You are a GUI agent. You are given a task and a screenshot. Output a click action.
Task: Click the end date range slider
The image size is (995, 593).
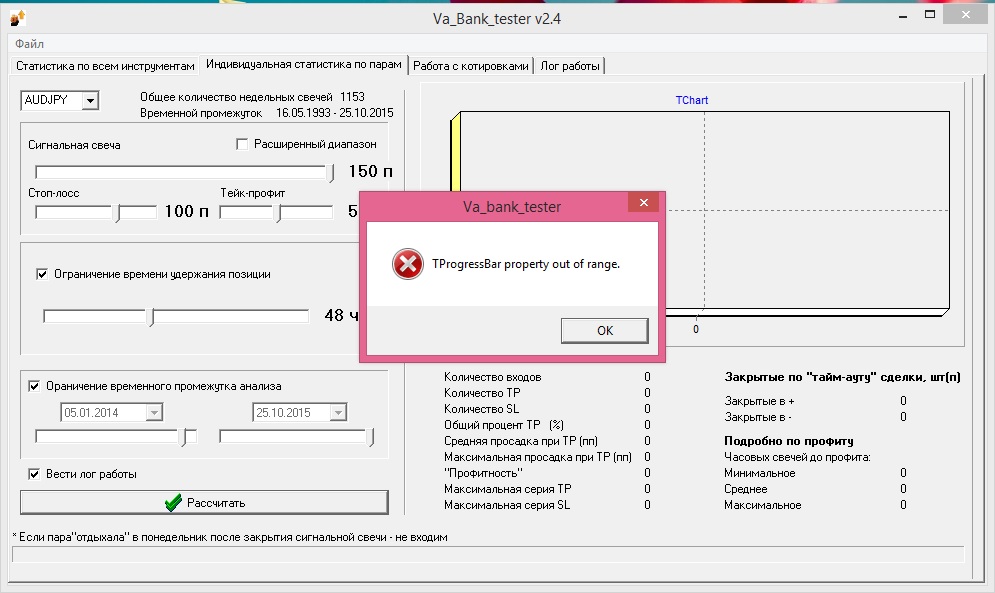296,436
